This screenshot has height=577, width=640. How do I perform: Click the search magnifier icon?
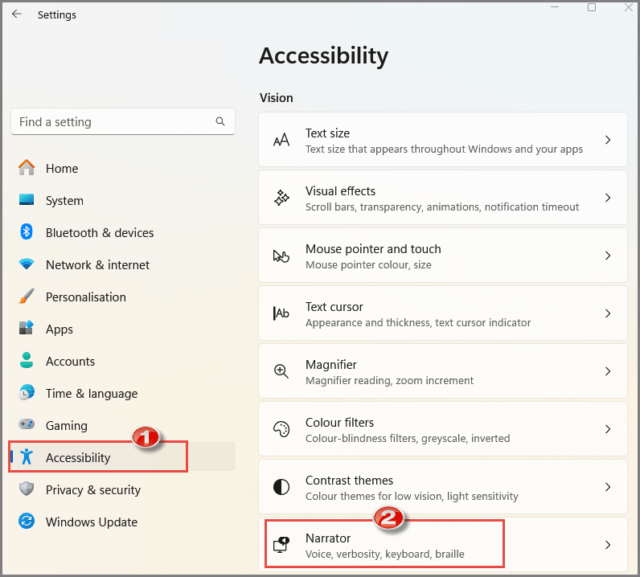click(220, 121)
